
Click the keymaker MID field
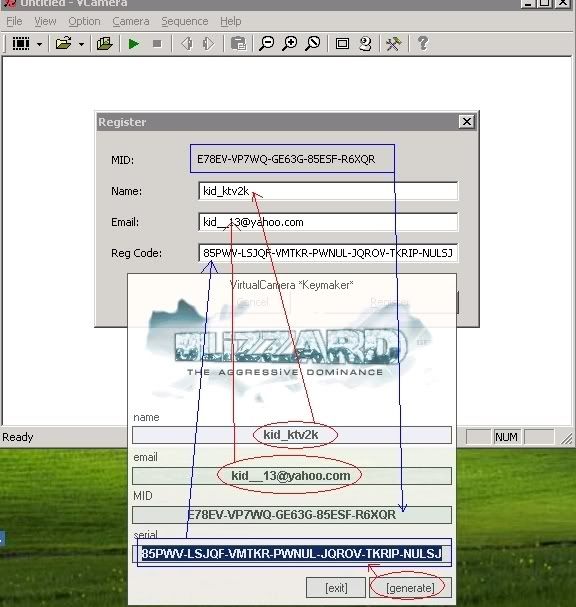pyautogui.click(x=292, y=515)
